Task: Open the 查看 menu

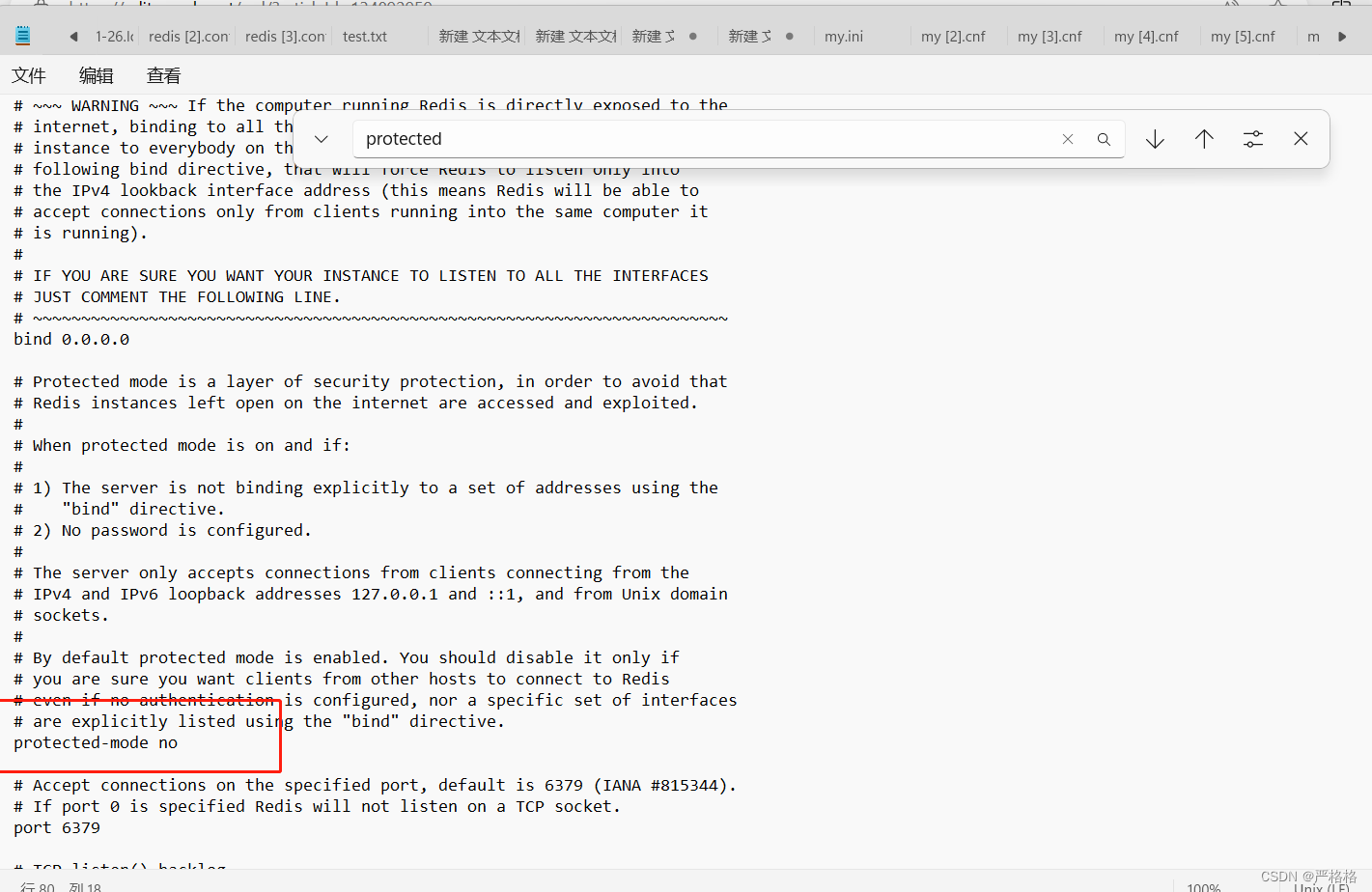Action: (x=164, y=75)
